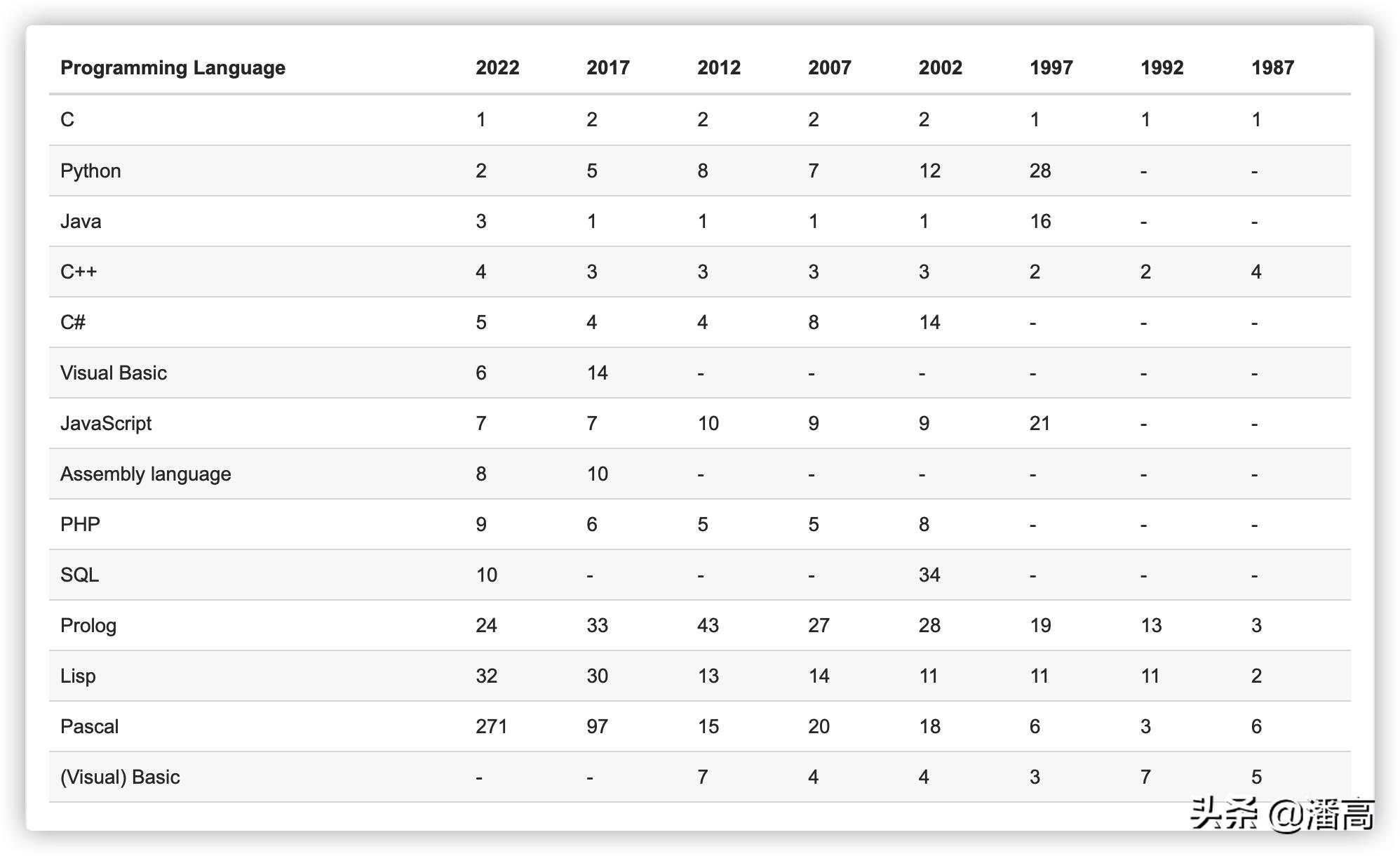Click Prolog's 2012 rank value 43

coord(708,626)
